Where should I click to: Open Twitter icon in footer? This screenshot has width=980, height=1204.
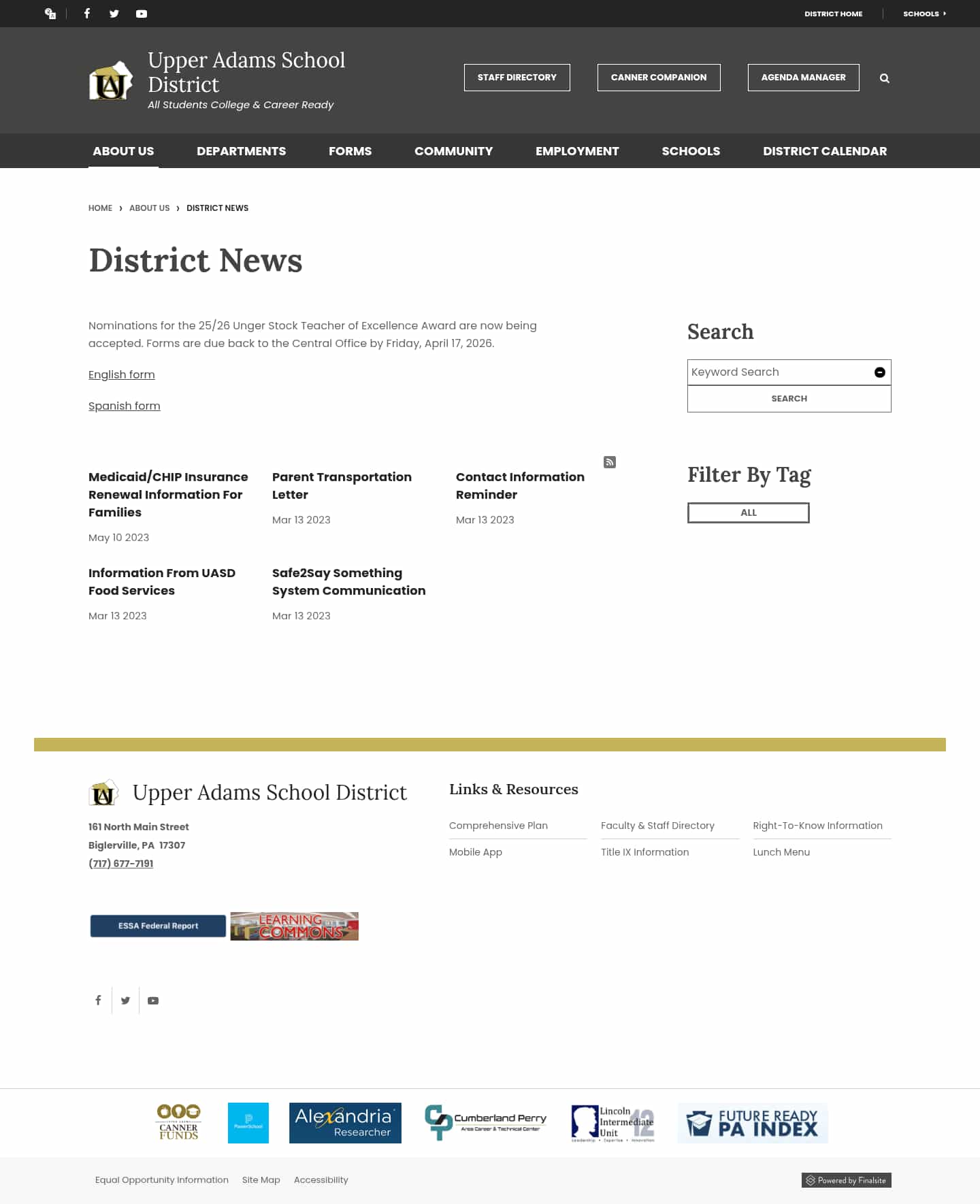click(125, 1000)
